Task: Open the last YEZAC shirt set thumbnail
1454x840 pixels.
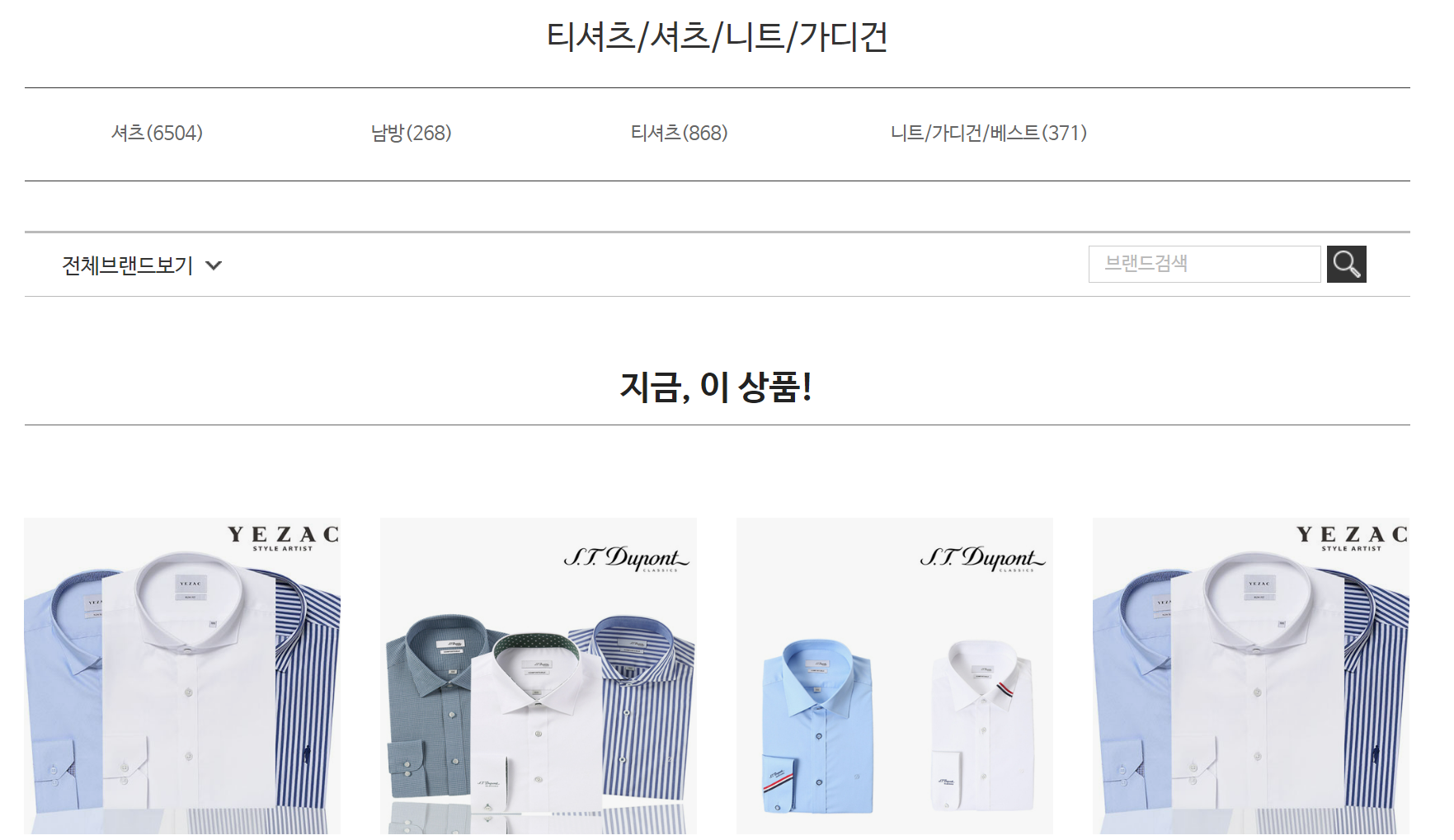Action: [1251, 676]
